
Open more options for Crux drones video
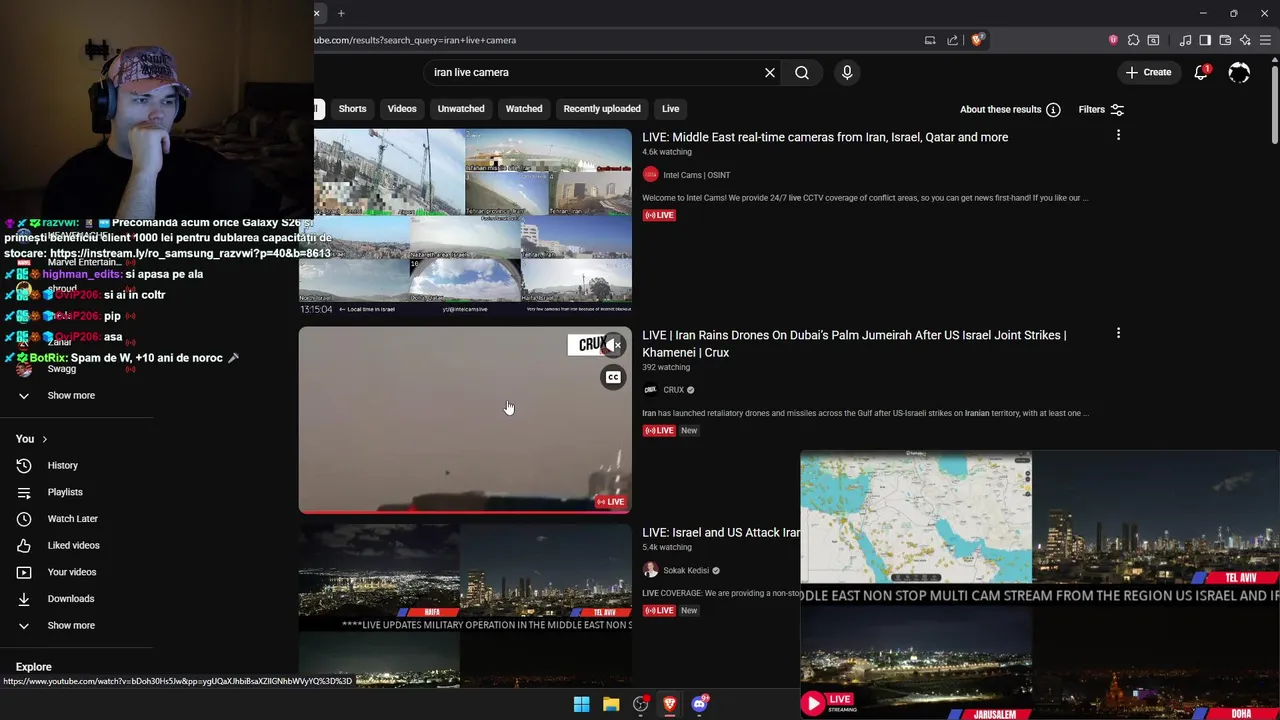coord(1118,333)
